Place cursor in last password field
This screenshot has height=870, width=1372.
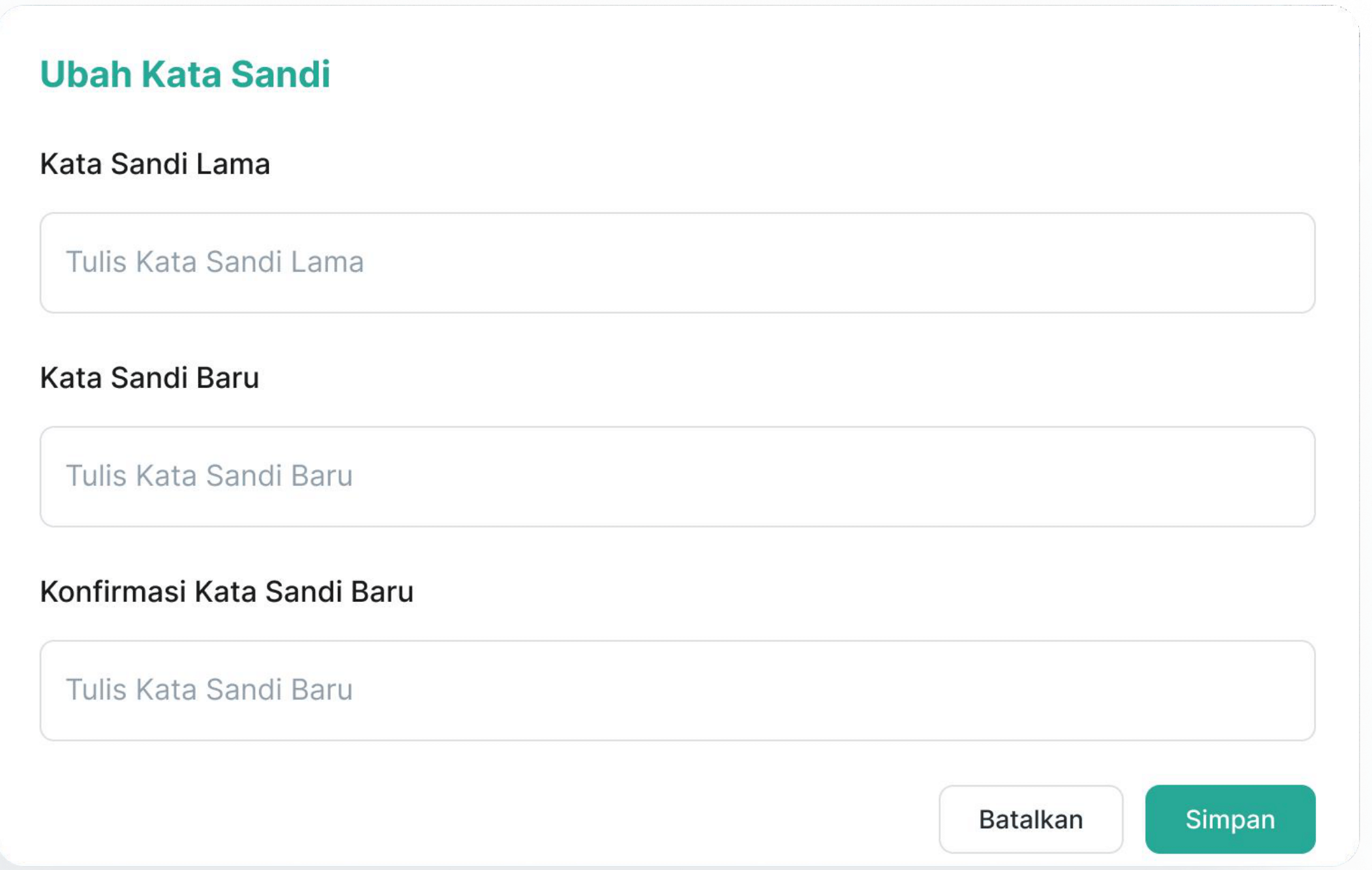(677, 691)
